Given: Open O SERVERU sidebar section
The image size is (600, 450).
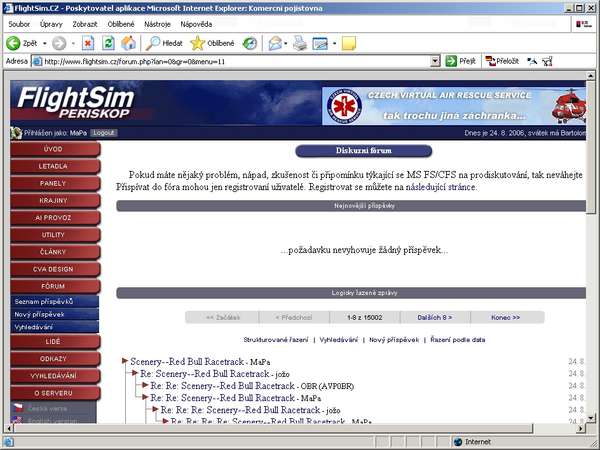Looking at the screenshot, I should [x=55, y=393].
